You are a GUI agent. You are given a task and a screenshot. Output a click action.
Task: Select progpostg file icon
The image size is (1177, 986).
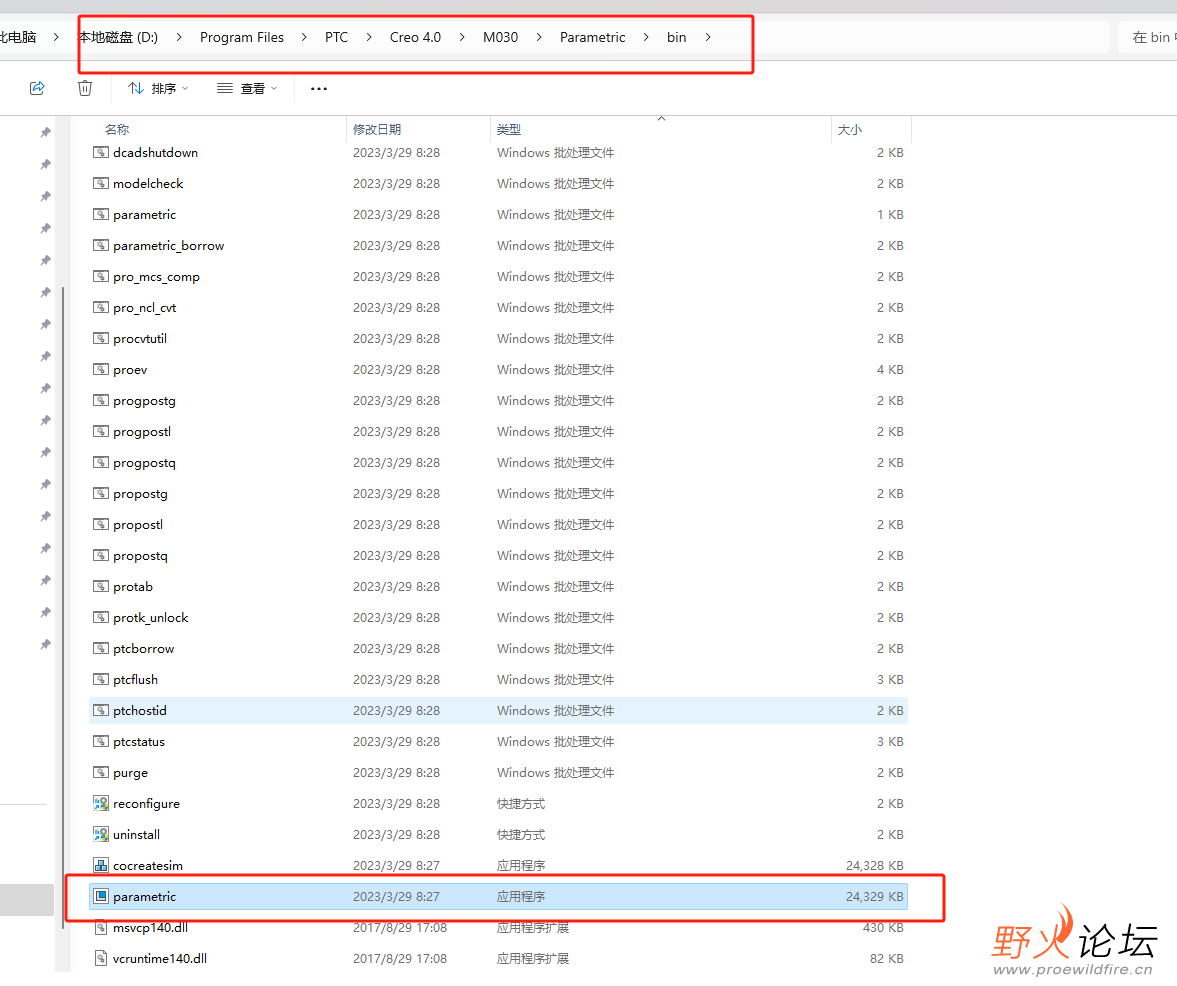pyautogui.click(x=101, y=401)
